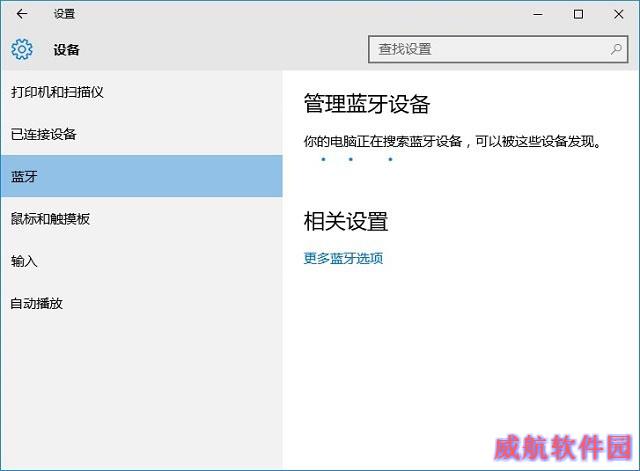The width and height of the screenshot is (640, 471).
Task: Click the 管理蓝牙设备 heading
Action: click(367, 104)
